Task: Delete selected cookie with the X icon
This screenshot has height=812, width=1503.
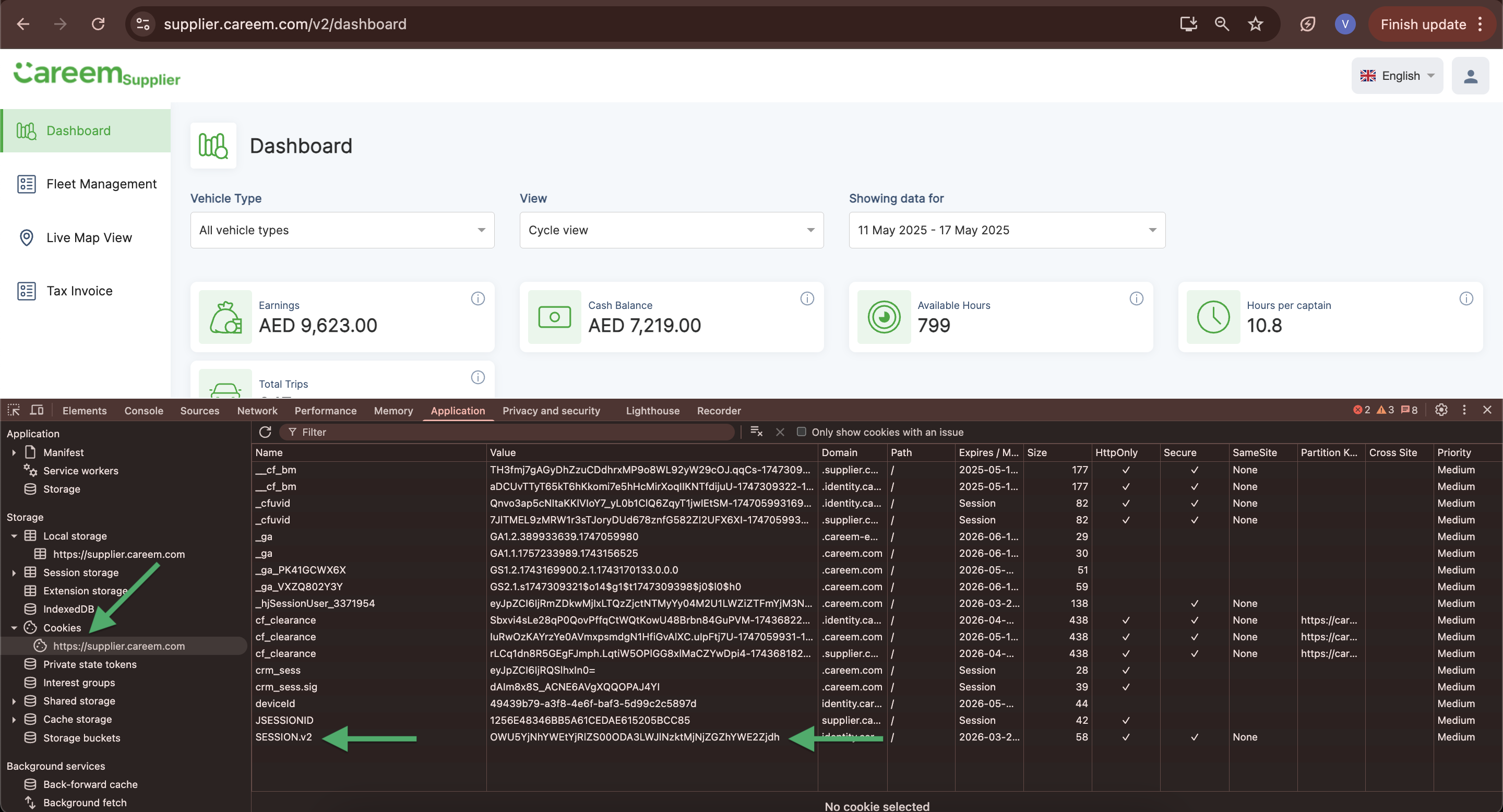Action: [780, 432]
